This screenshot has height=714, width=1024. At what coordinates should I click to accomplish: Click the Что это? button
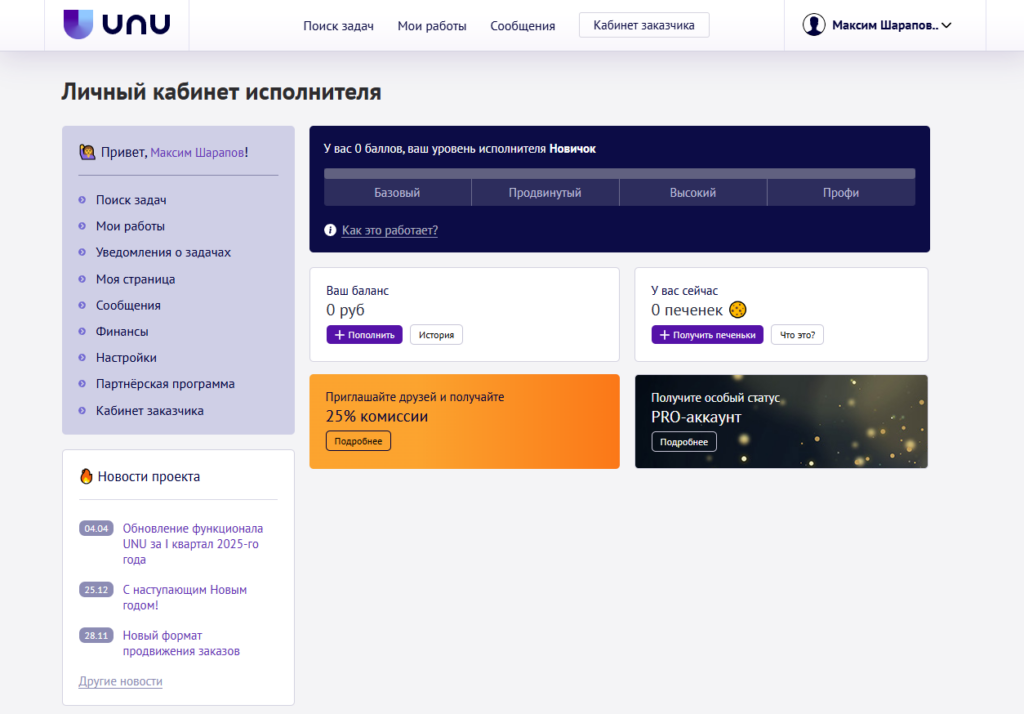coord(797,335)
